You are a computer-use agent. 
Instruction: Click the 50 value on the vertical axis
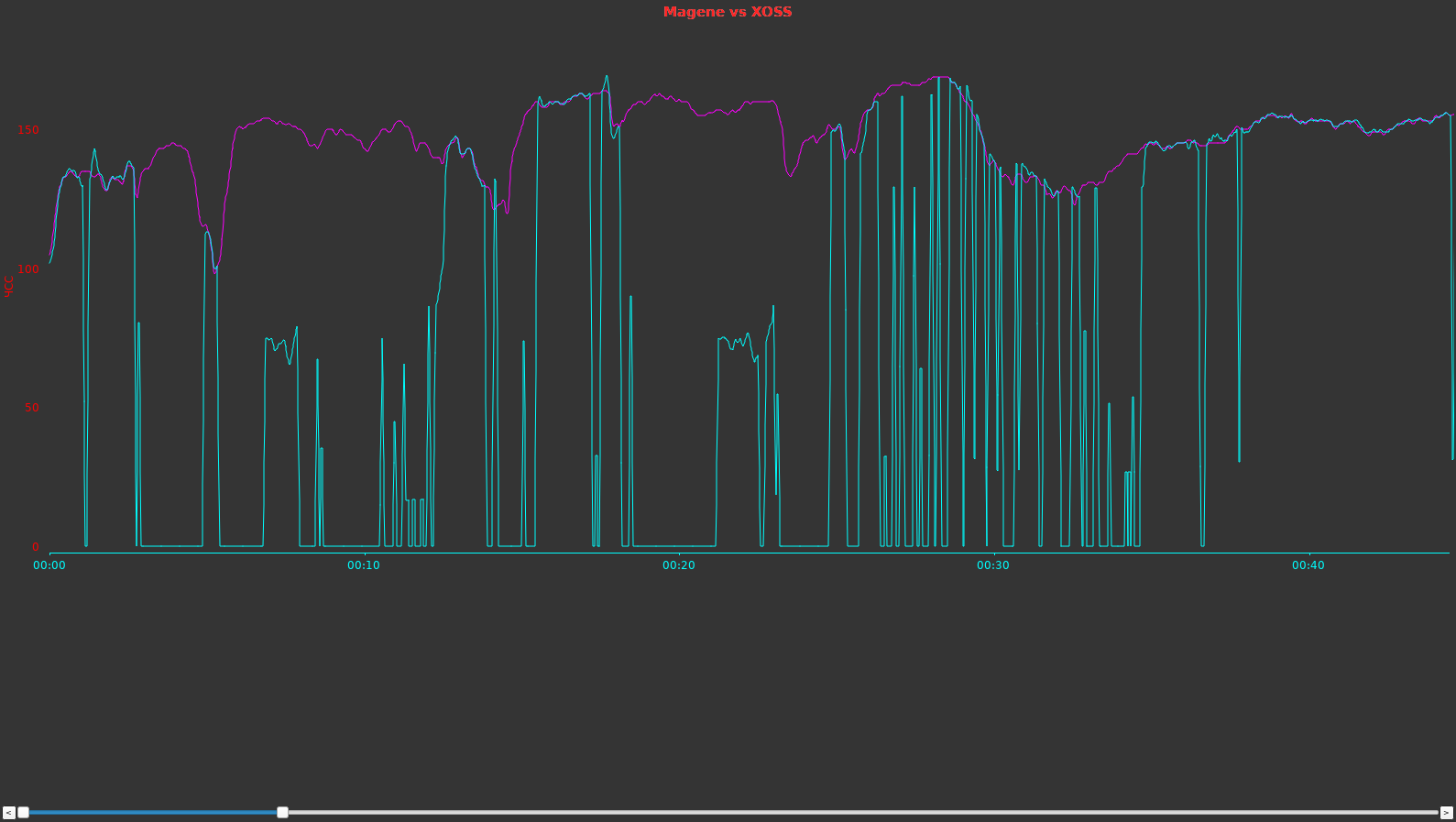click(32, 408)
